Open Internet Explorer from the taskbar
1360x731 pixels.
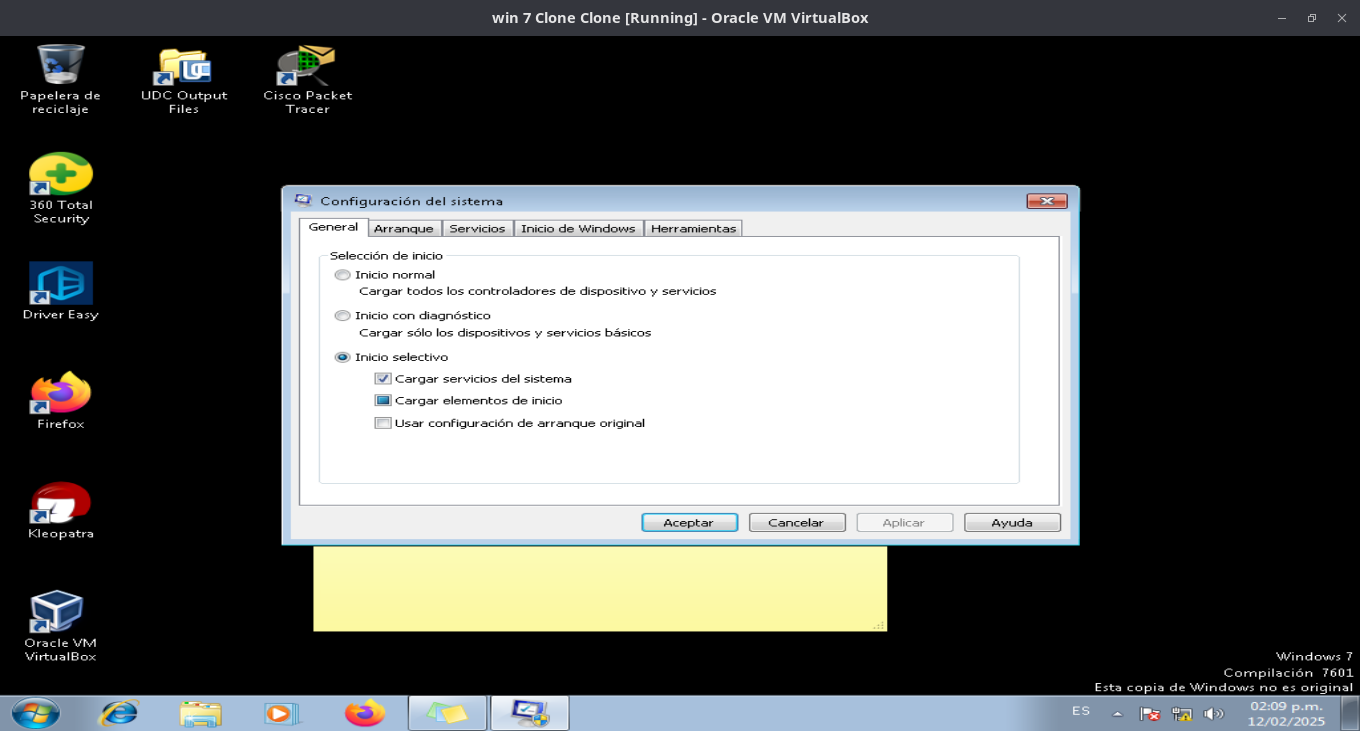(x=118, y=713)
